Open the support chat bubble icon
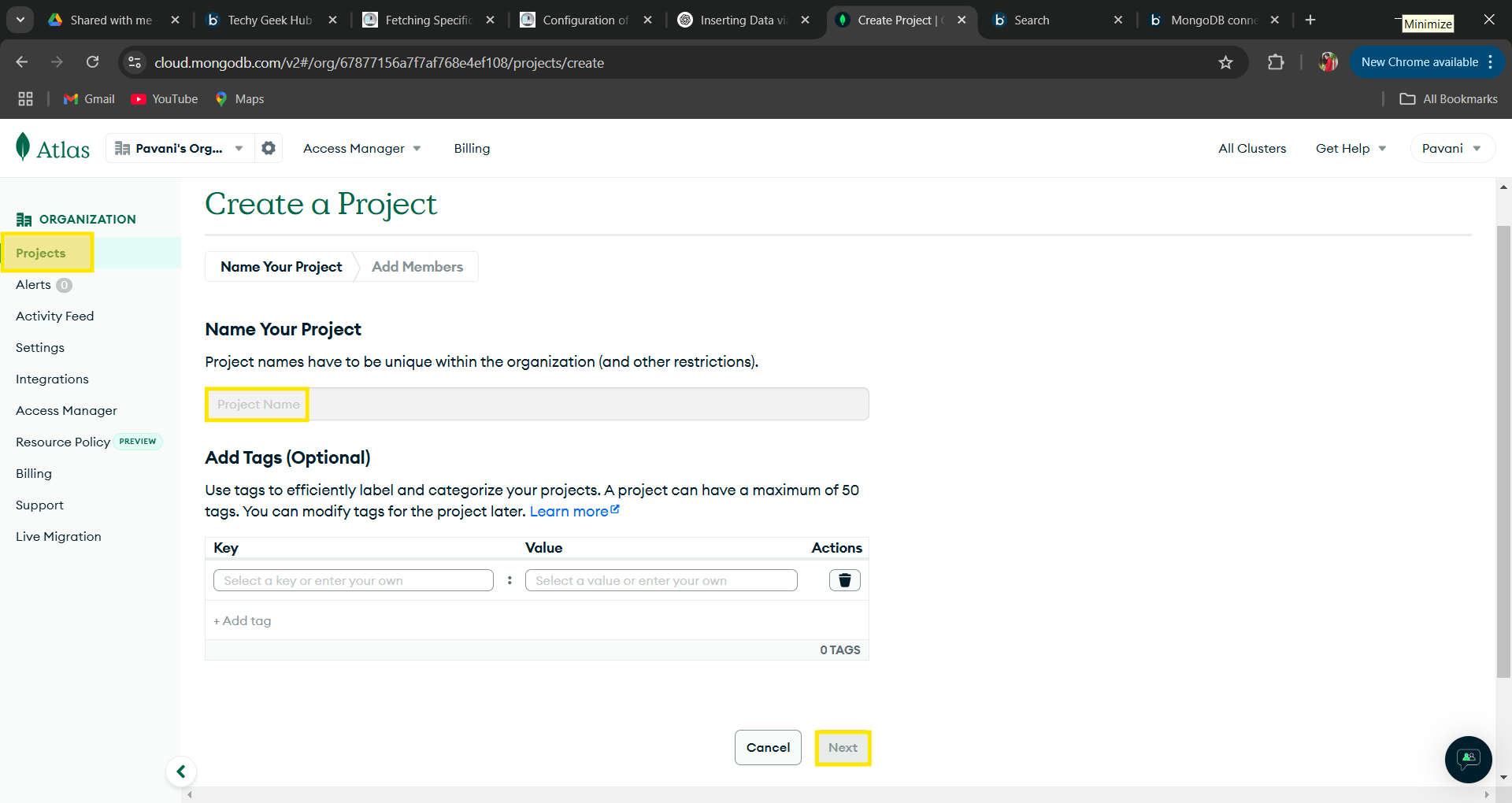1512x803 pixels. point(1468,759)
